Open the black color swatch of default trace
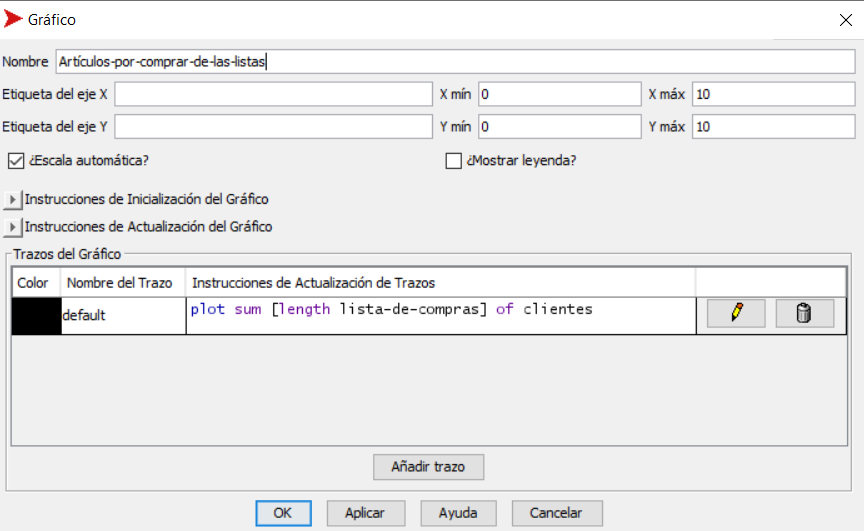864x531 pixels. click(36, 315)
